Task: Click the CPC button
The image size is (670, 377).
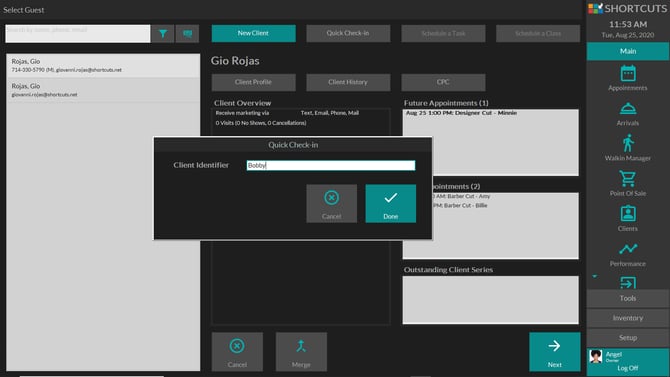Action: pyautogui.click(x=443, y=82)
